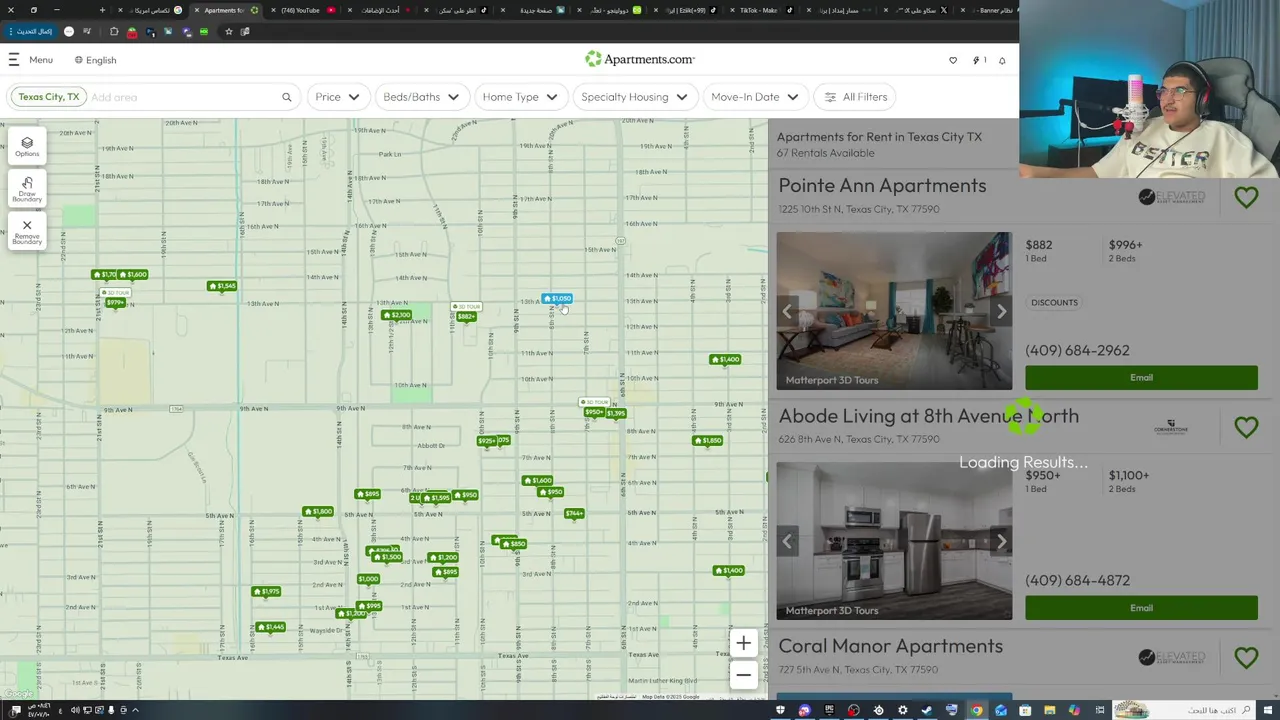The height and width of the screenshot is (720, 1280).
Task: Zoom out the map with minus
Action: 743,675
